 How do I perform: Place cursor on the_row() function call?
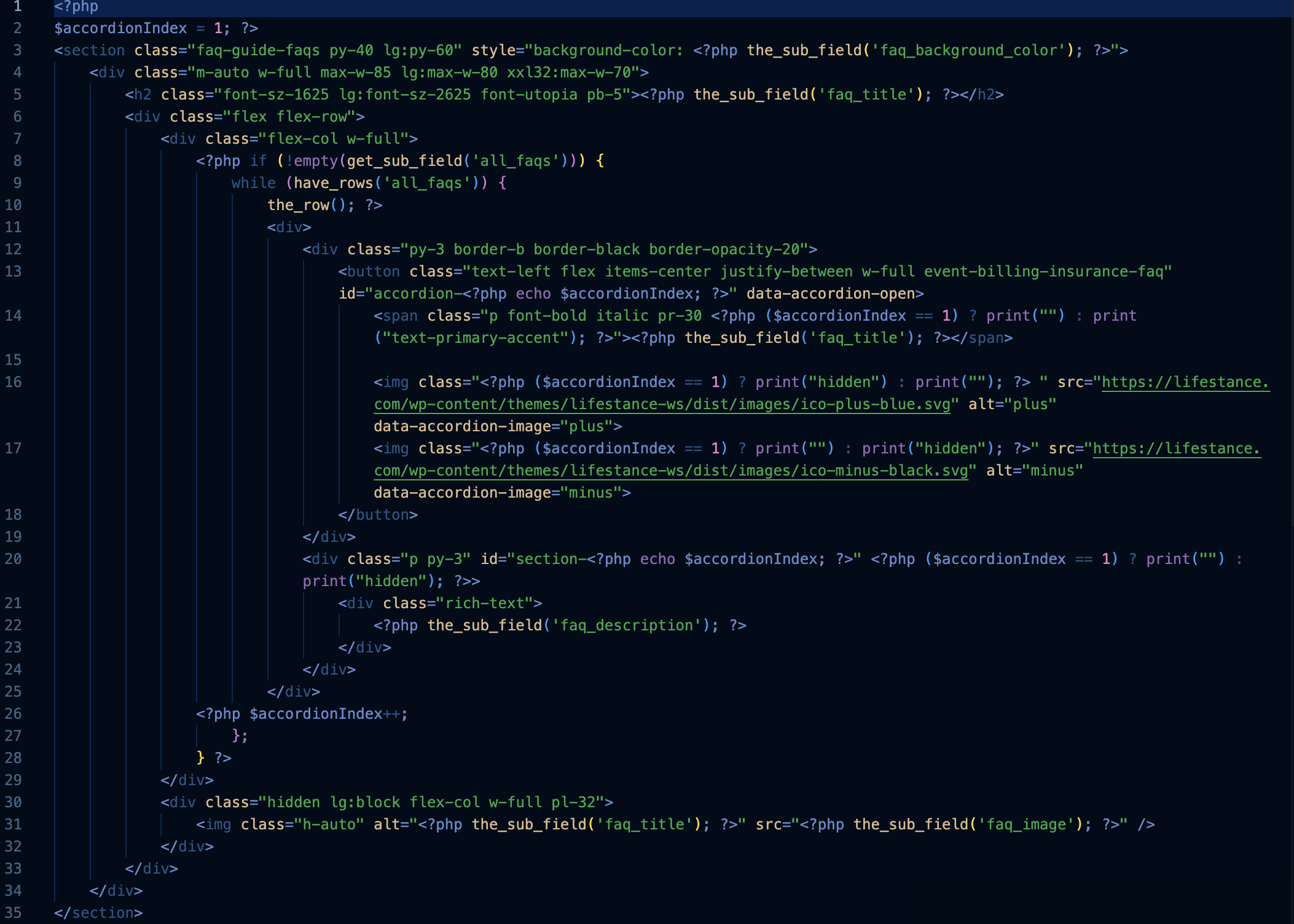coord(299,205)
